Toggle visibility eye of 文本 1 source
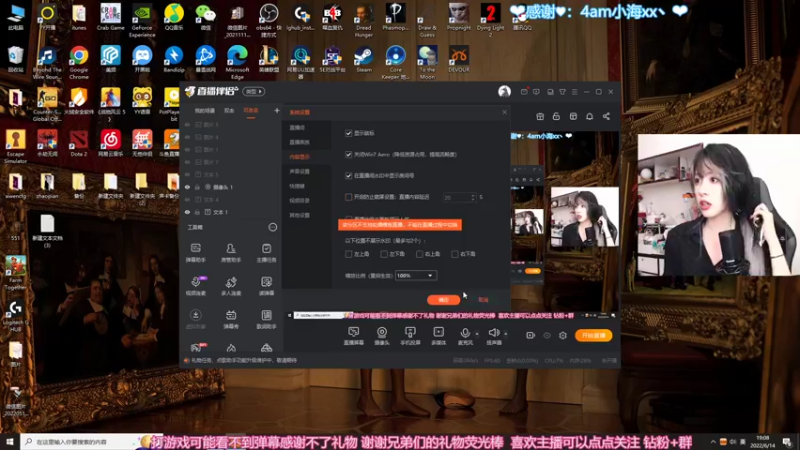The image size is (800, 450). (x=187, y=212)
